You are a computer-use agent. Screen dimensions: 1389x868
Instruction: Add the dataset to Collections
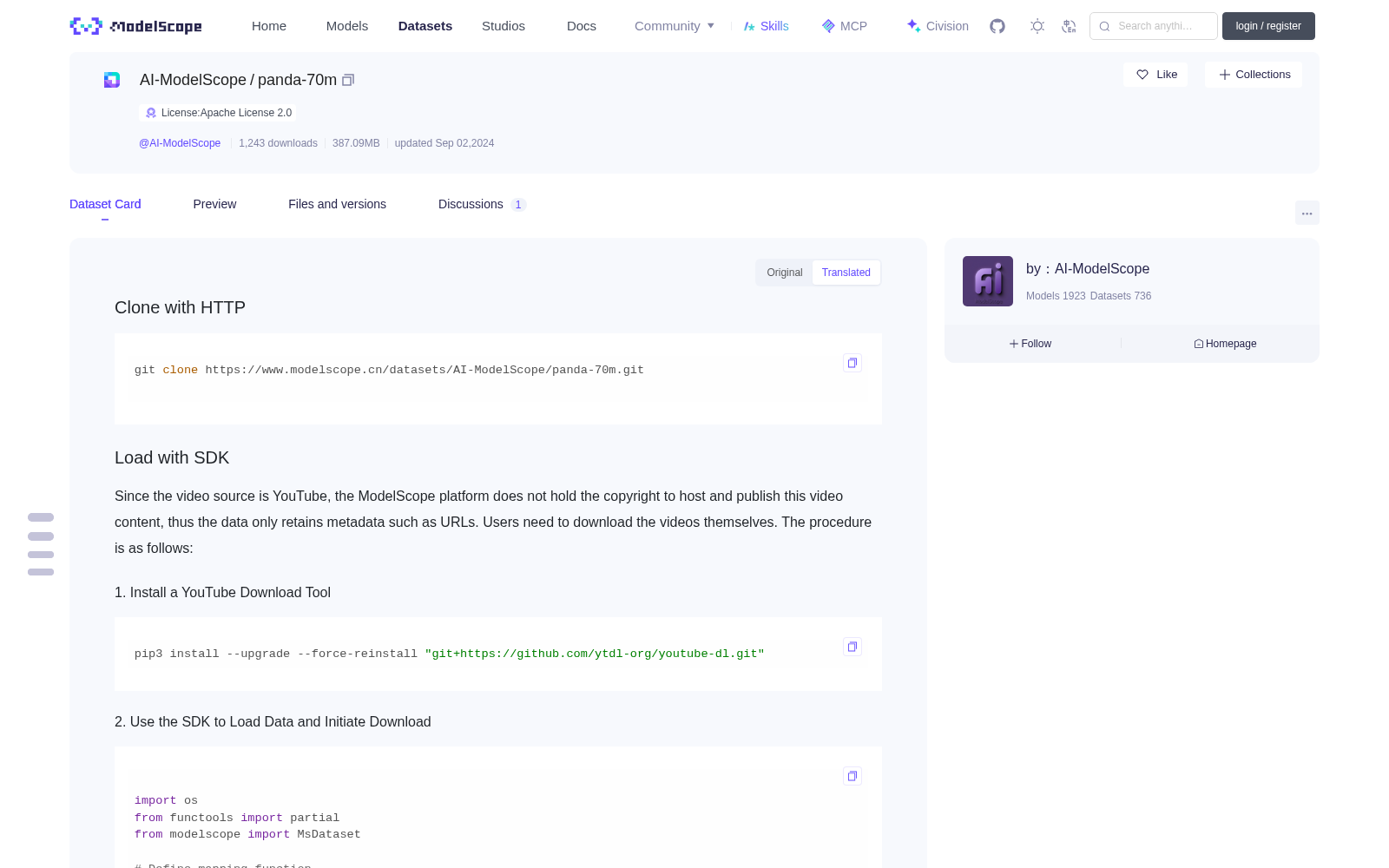click(x=1254, y=75)
